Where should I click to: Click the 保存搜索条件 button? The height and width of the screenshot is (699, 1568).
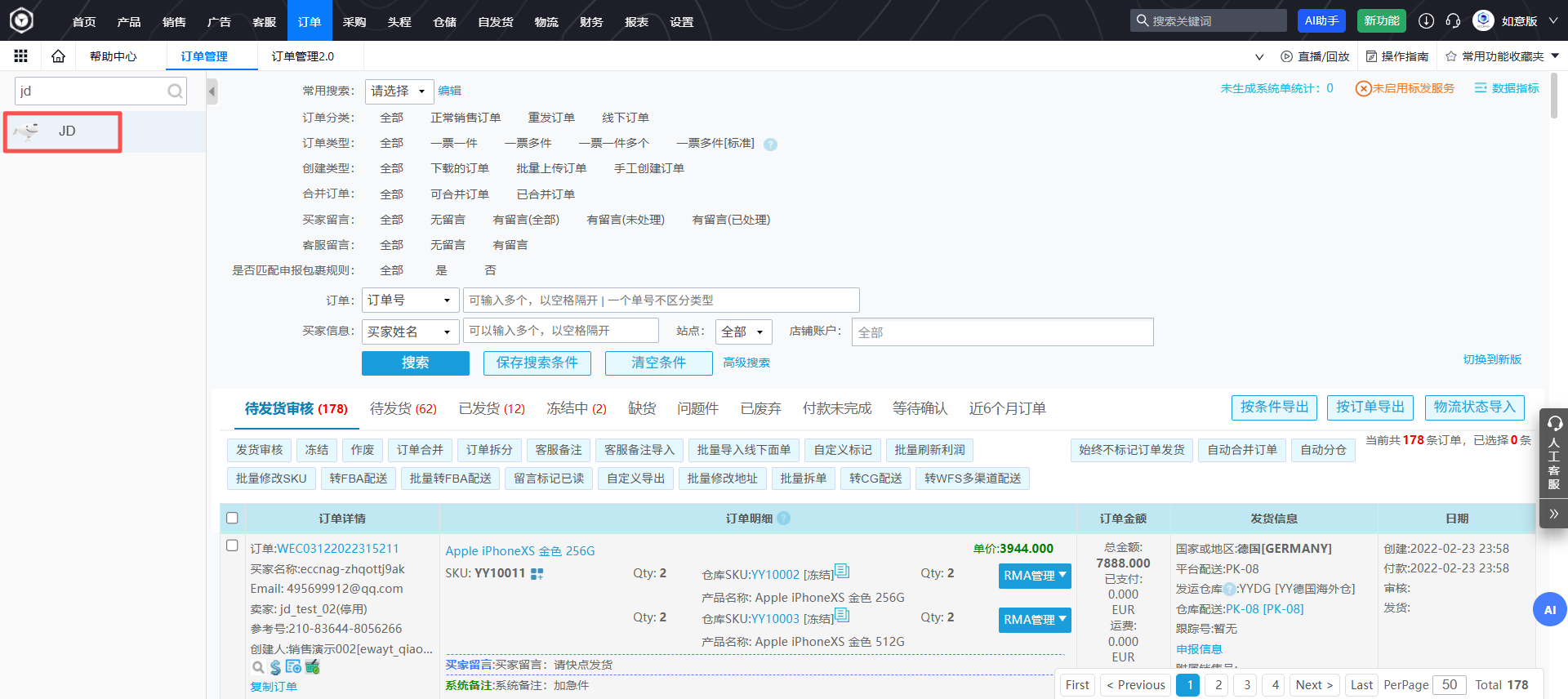537,363
